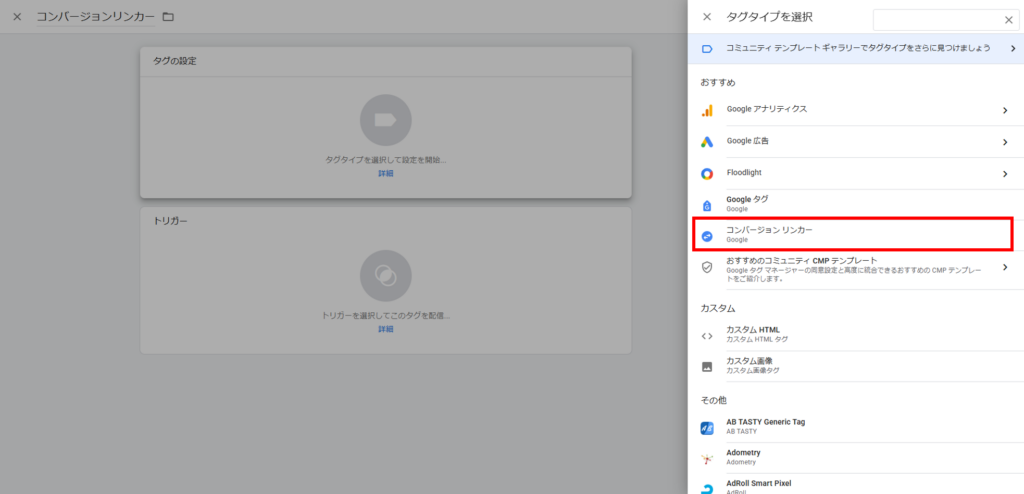Open 詳細 link under タグの設定

(386, 174)
